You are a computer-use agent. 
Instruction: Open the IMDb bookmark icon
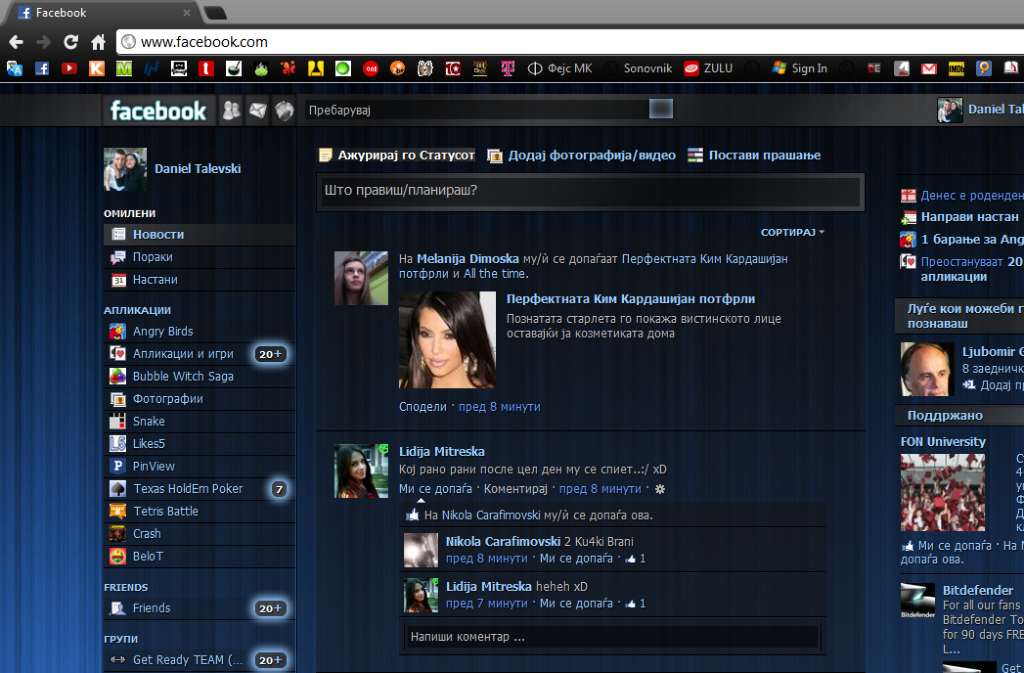(x=956, y=69)
